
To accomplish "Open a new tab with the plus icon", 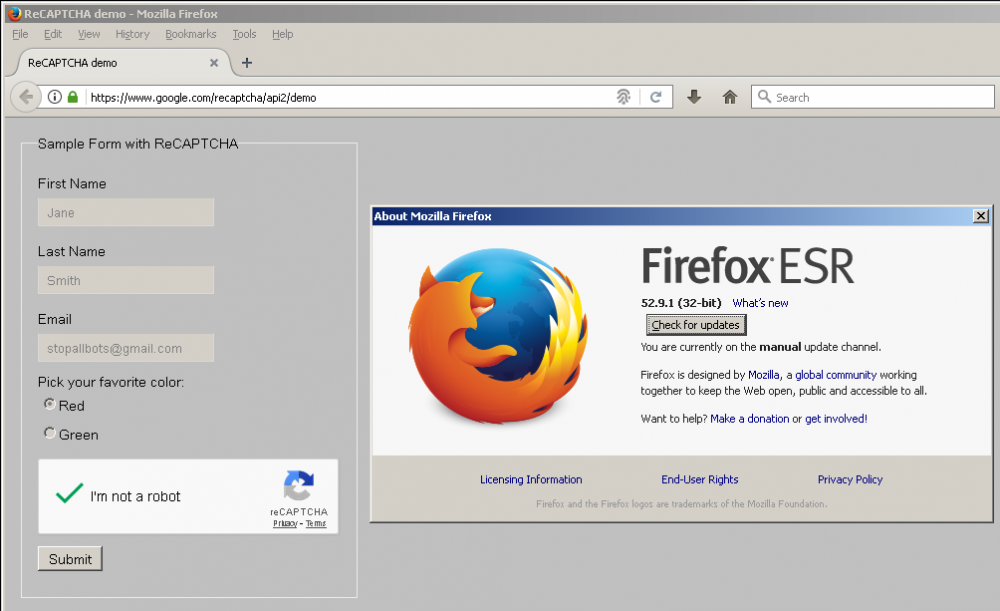I will point(247,62).
